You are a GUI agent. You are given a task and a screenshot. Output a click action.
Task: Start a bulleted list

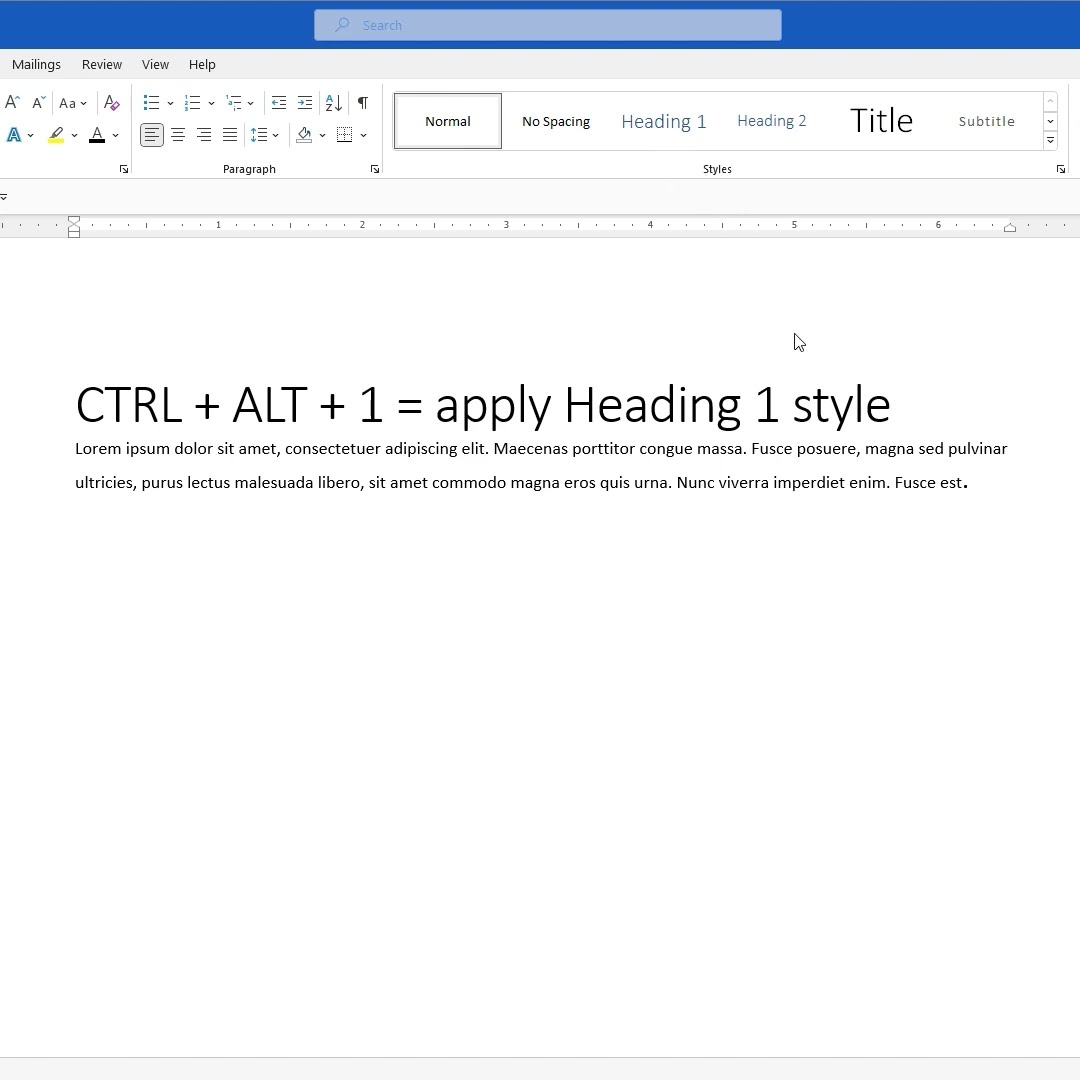152,103
